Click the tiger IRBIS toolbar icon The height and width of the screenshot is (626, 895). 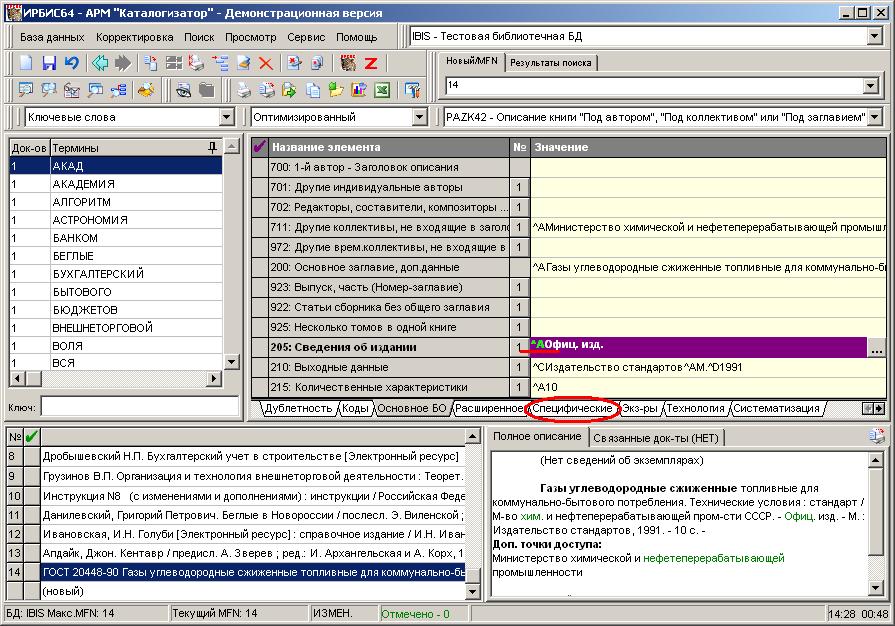tap(348, 63)
